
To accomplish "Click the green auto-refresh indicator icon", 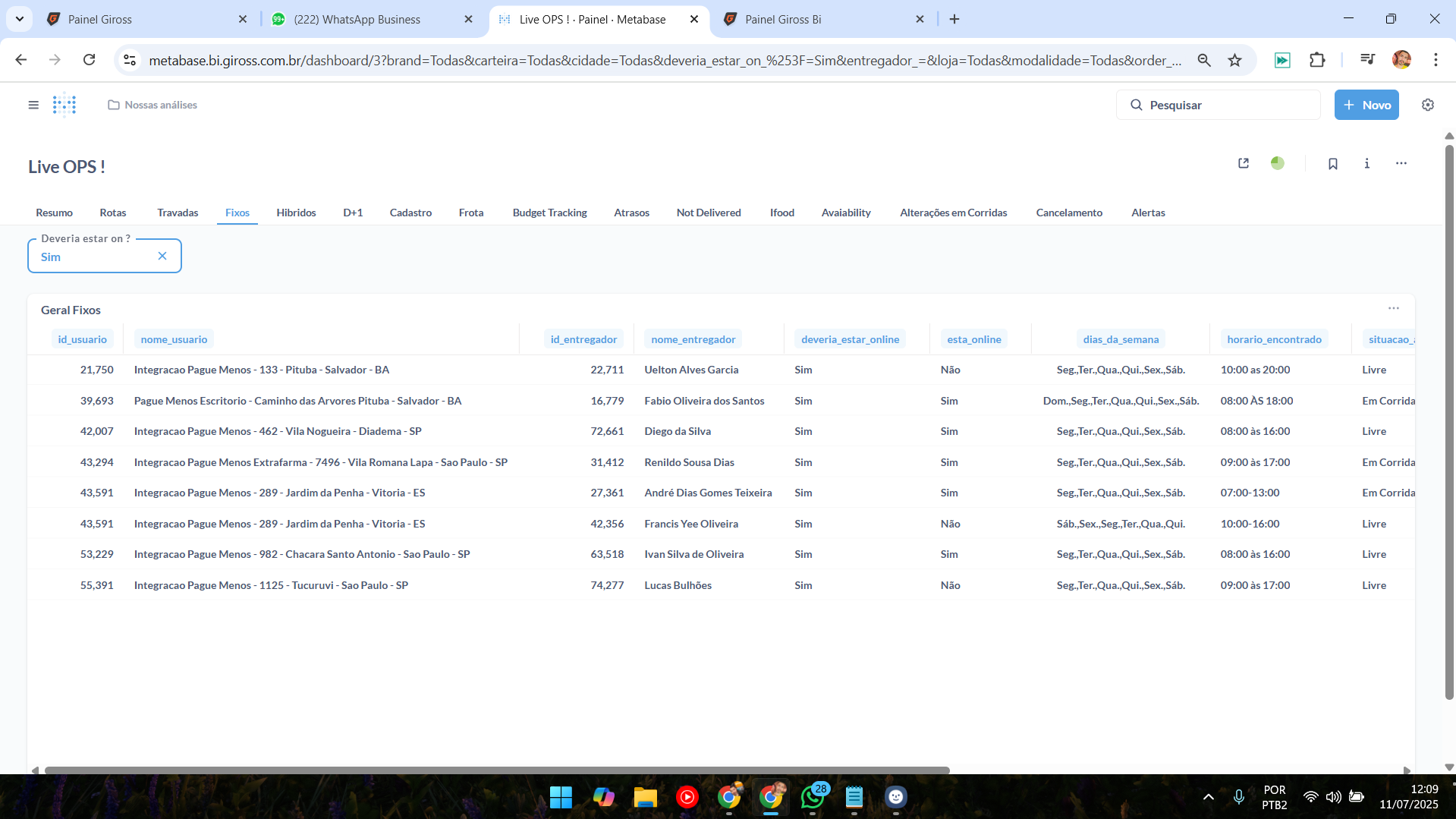I will (1278, 163).
